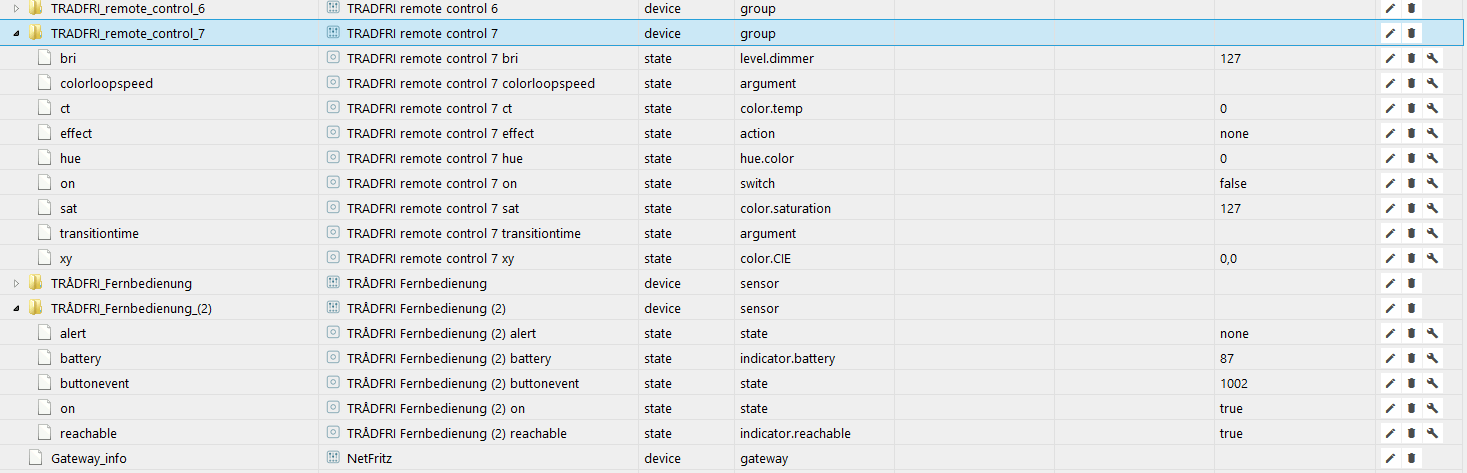Screen dimensions: 1467x473
Task: Click the trash icon for TRADFRI_remote_control_6
Action: tap(1411, 8)
